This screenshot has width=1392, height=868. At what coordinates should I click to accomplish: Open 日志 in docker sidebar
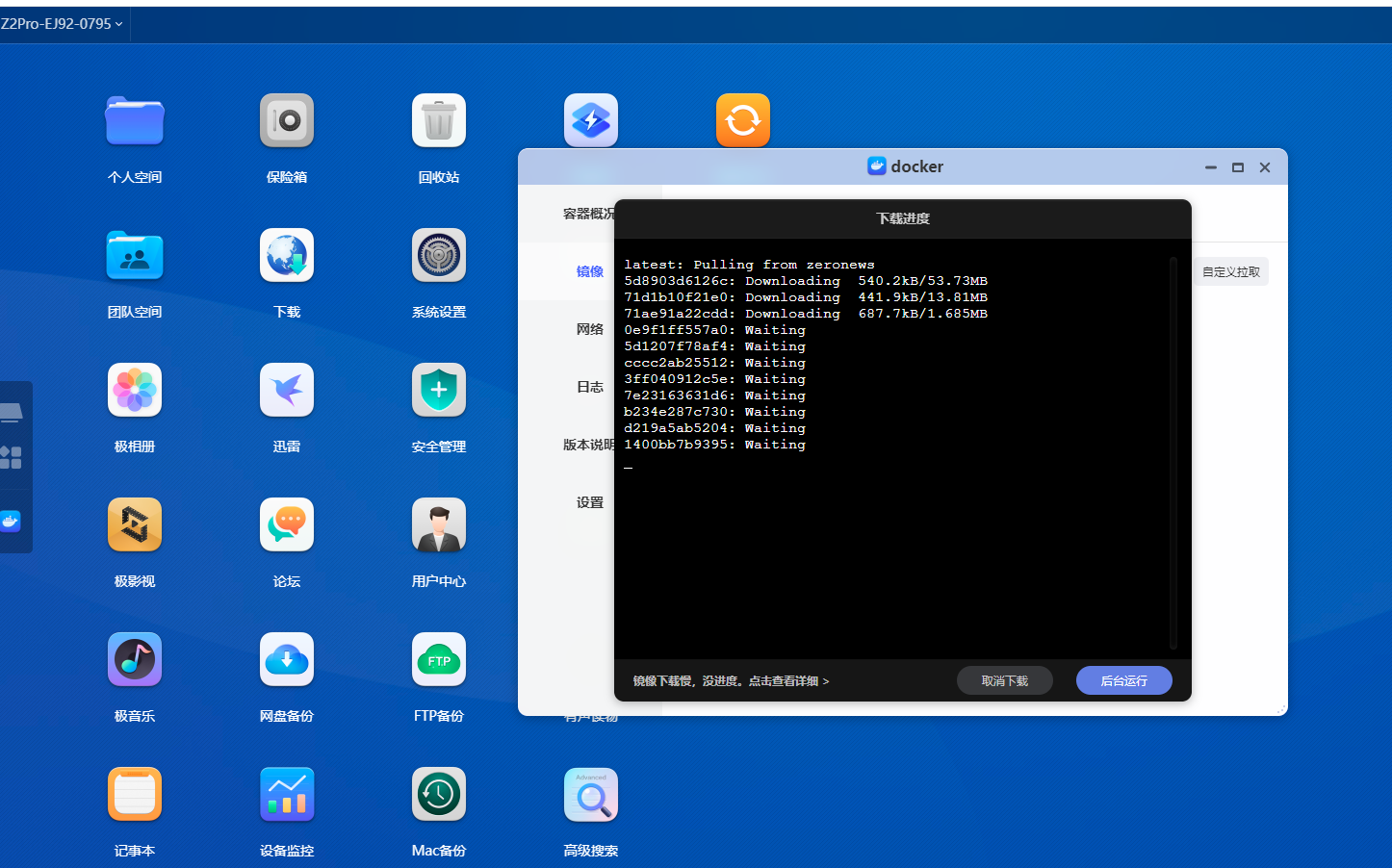pyautogui.click(x=590, y=387)
